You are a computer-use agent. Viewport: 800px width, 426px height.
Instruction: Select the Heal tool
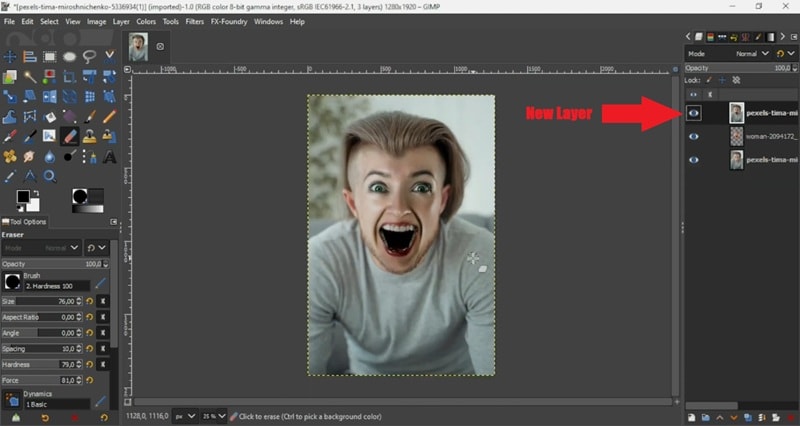coord(10,156)
